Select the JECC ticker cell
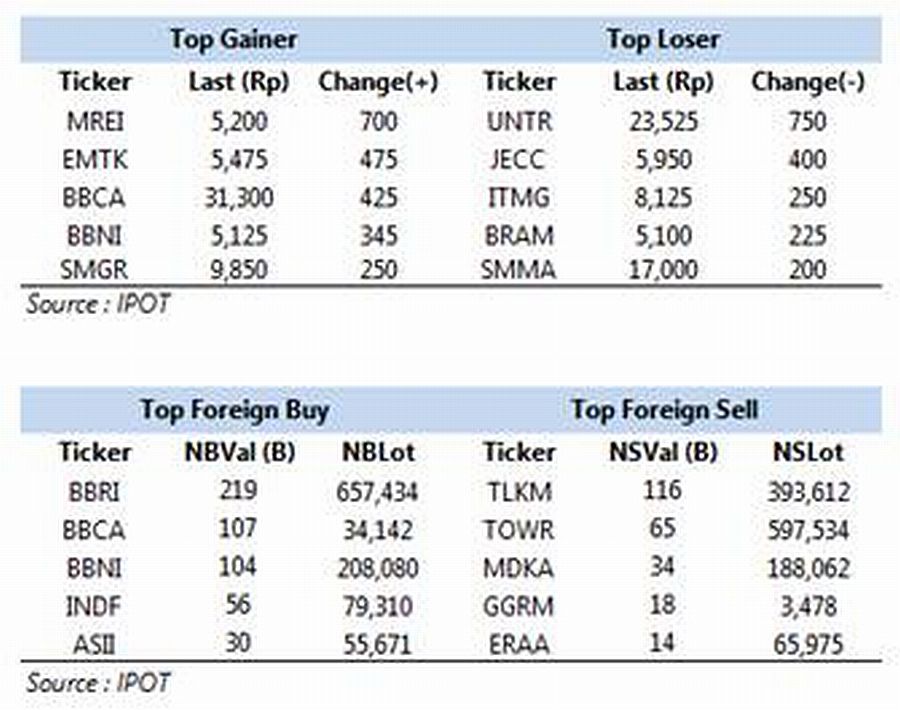 pyautogui.click(x=517, y=160)
